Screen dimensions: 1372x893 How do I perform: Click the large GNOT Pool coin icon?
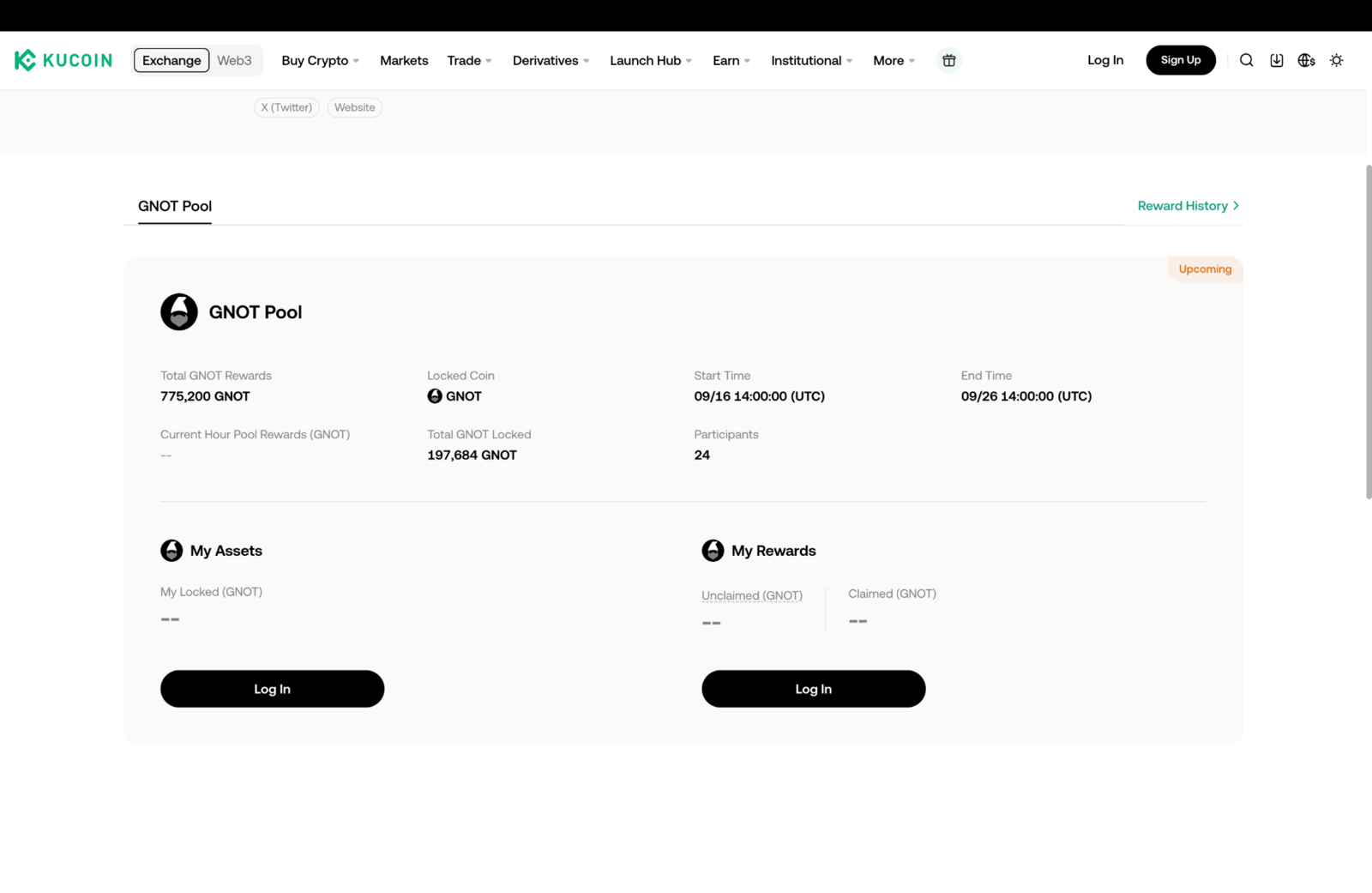(x=179, y=312)
